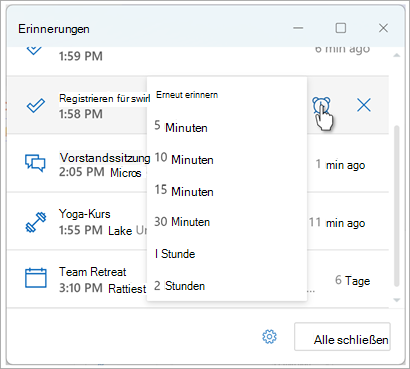Viewport: 410px width, 369px height.
Task: Click Alle schließen button
Action: 342,336
